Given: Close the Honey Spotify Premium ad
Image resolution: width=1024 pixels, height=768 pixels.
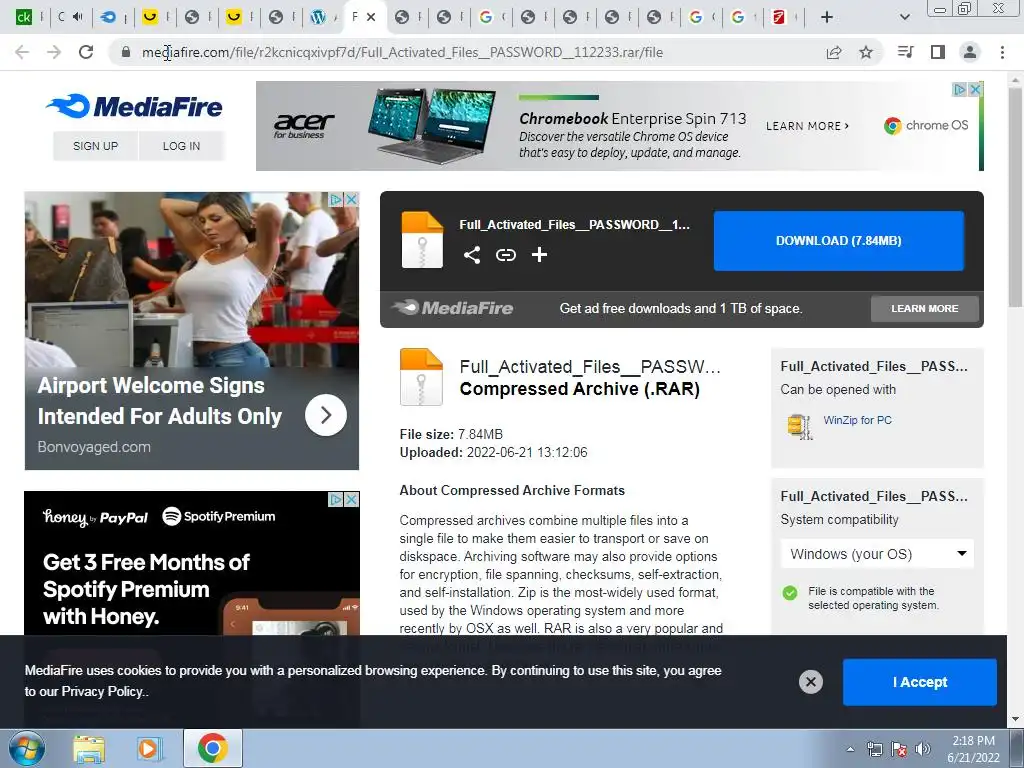Looking at the screenshot, I should click(351, 500).
